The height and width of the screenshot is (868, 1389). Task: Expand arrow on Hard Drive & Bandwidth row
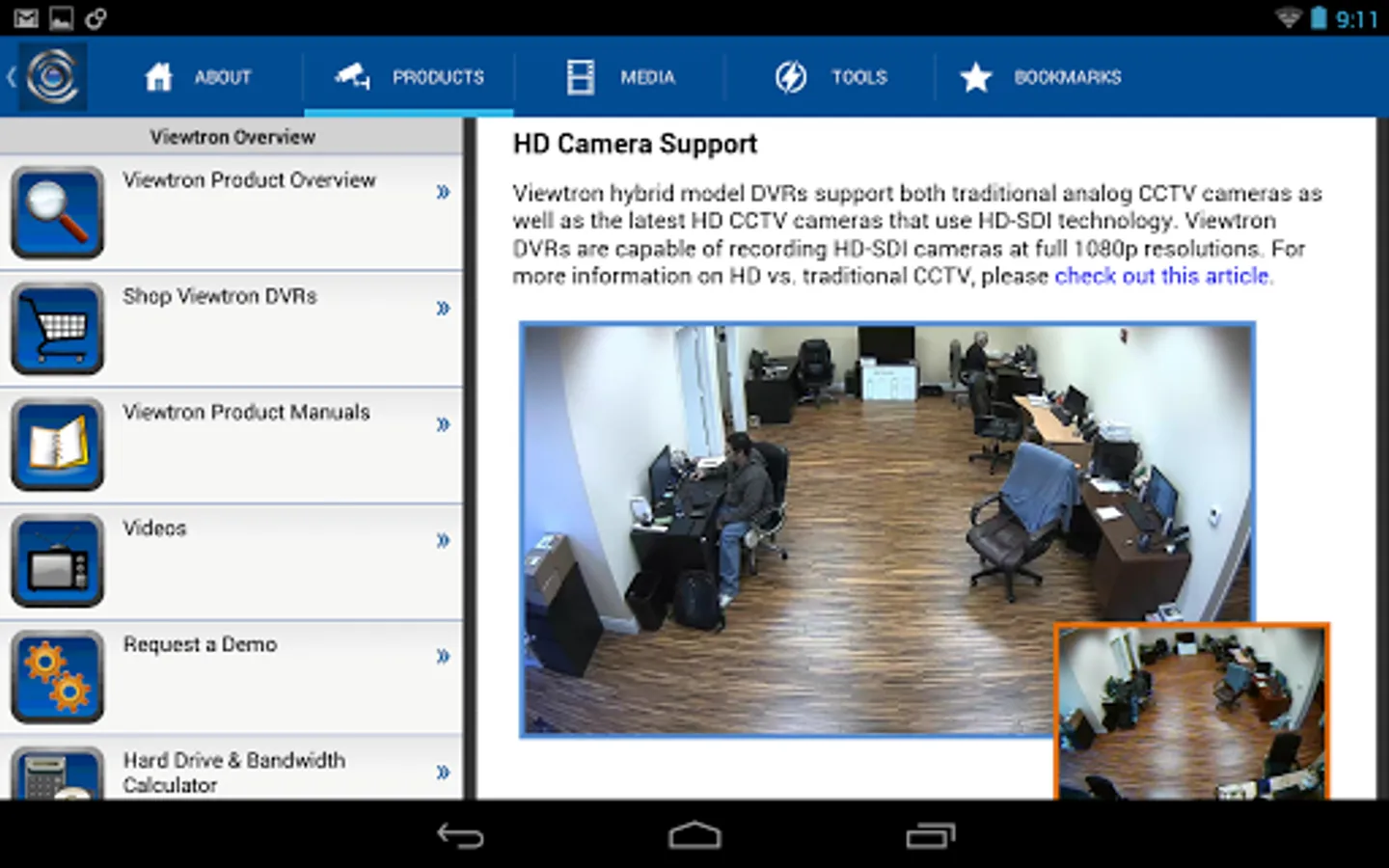coord(443,773)
